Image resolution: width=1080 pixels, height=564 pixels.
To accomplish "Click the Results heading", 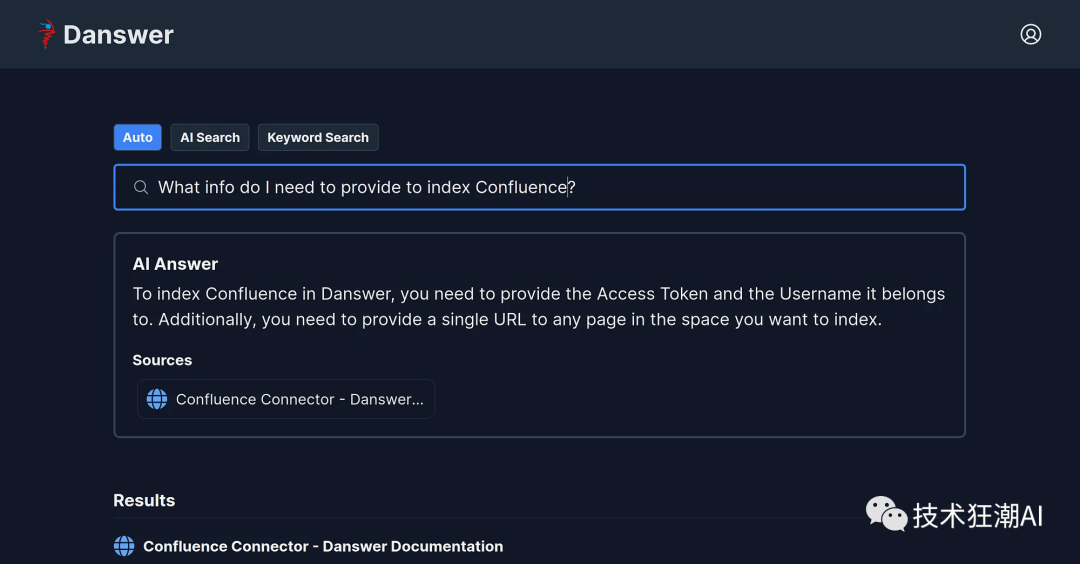I will tap(144, 500).
